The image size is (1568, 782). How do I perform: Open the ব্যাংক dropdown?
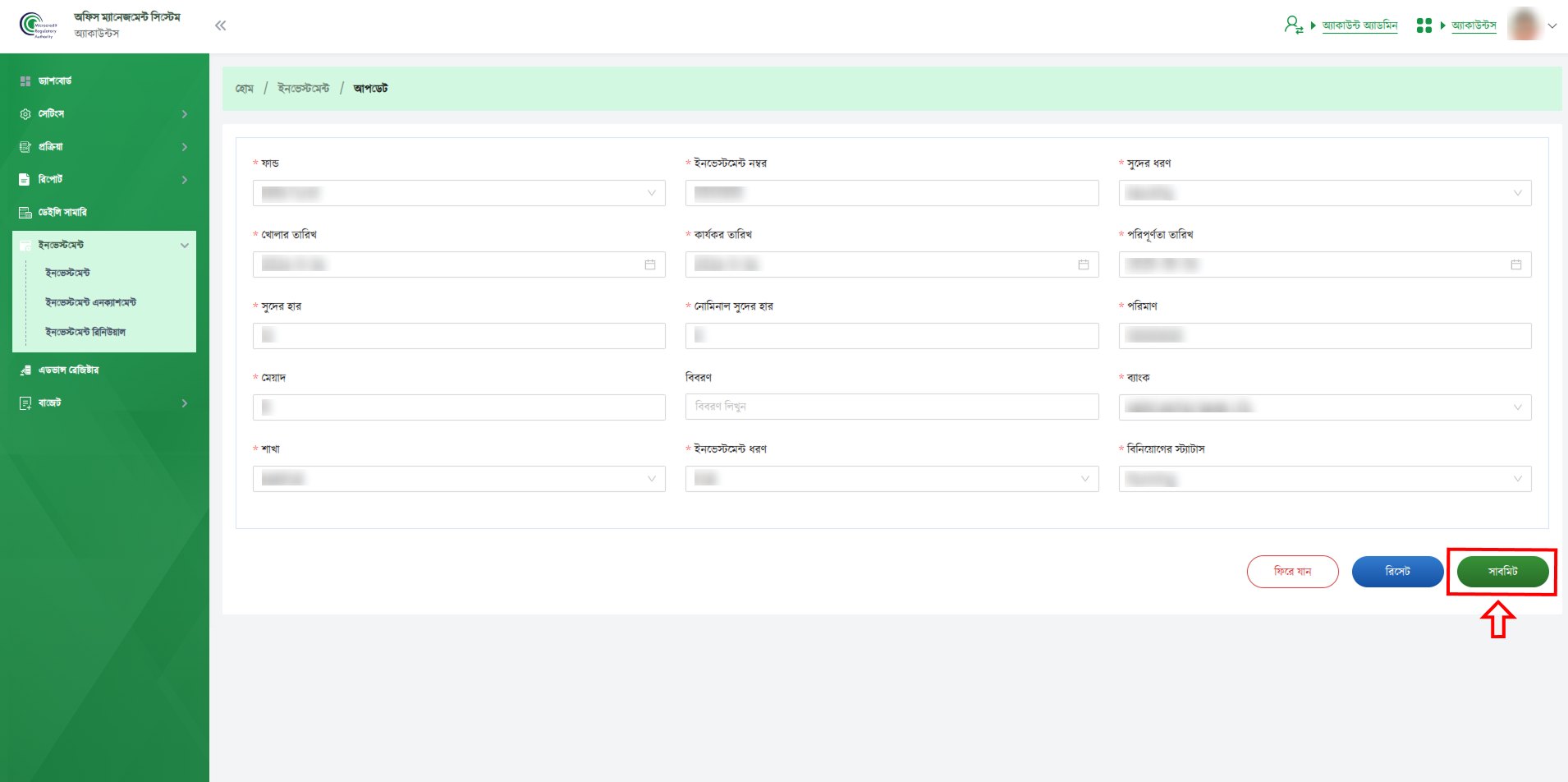tap(1324, 407)
